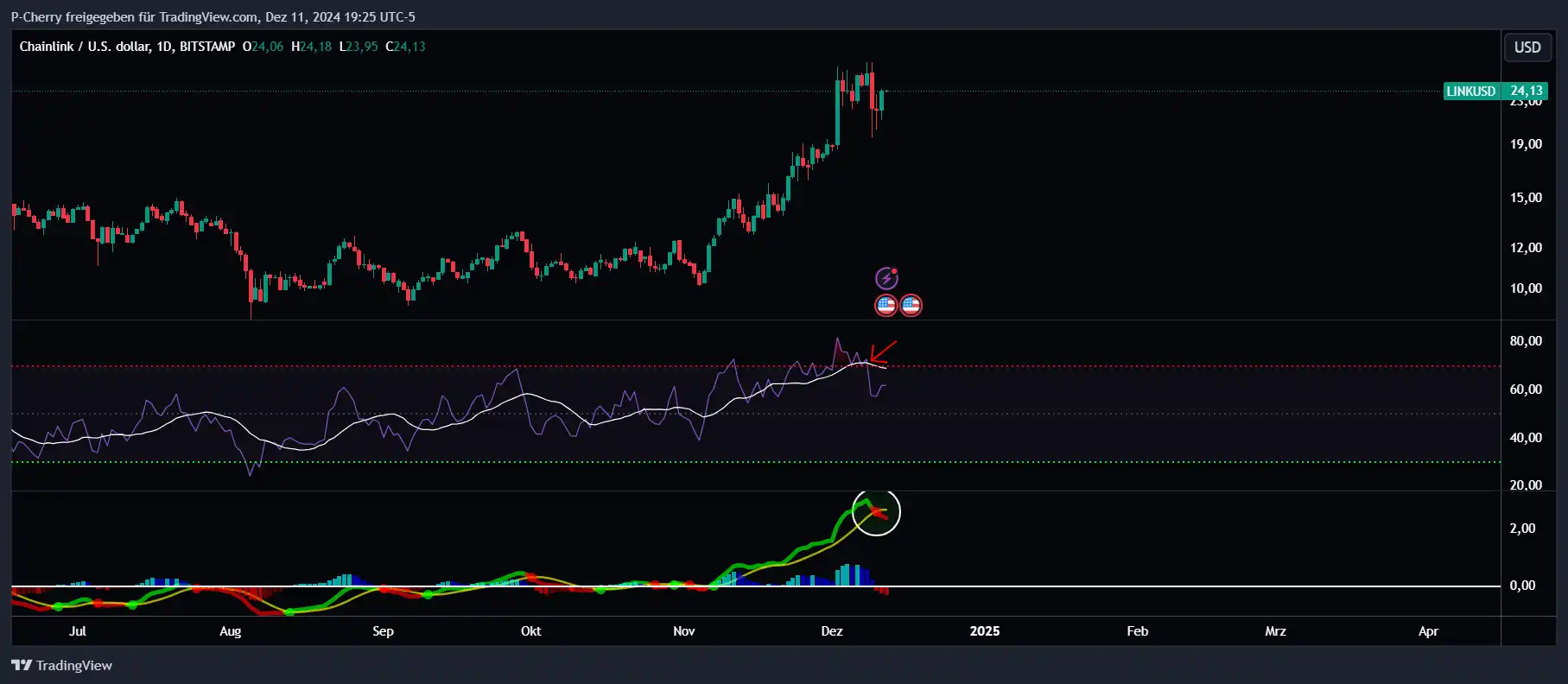
Task: Click the 2,00 MACD axis label
Action: (1522, 529)
